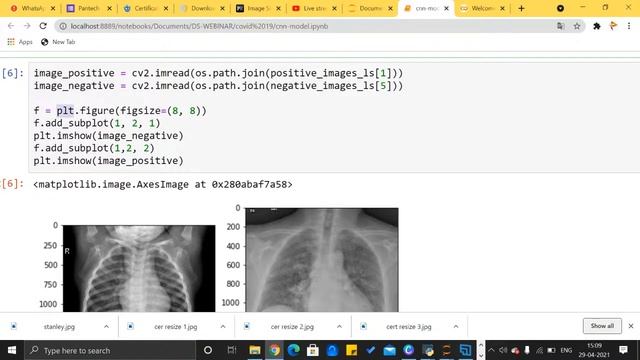Click the positive X-ray plot image
This screenshot has width=640, height=360.
point(322,260)
